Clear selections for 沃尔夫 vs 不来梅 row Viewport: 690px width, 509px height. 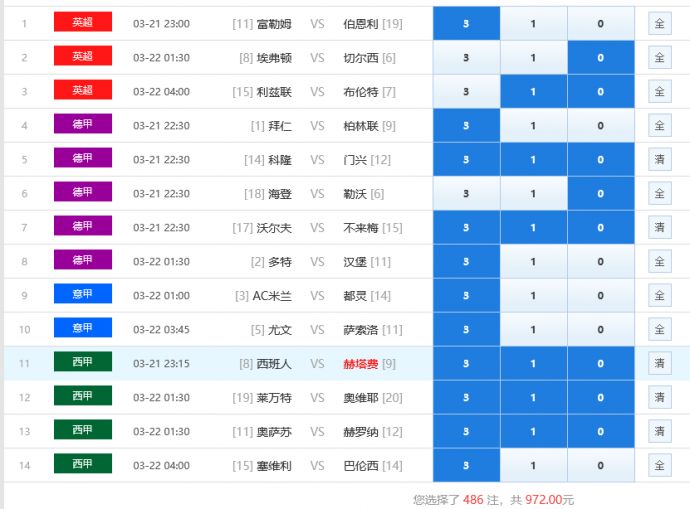pos(659,228)
